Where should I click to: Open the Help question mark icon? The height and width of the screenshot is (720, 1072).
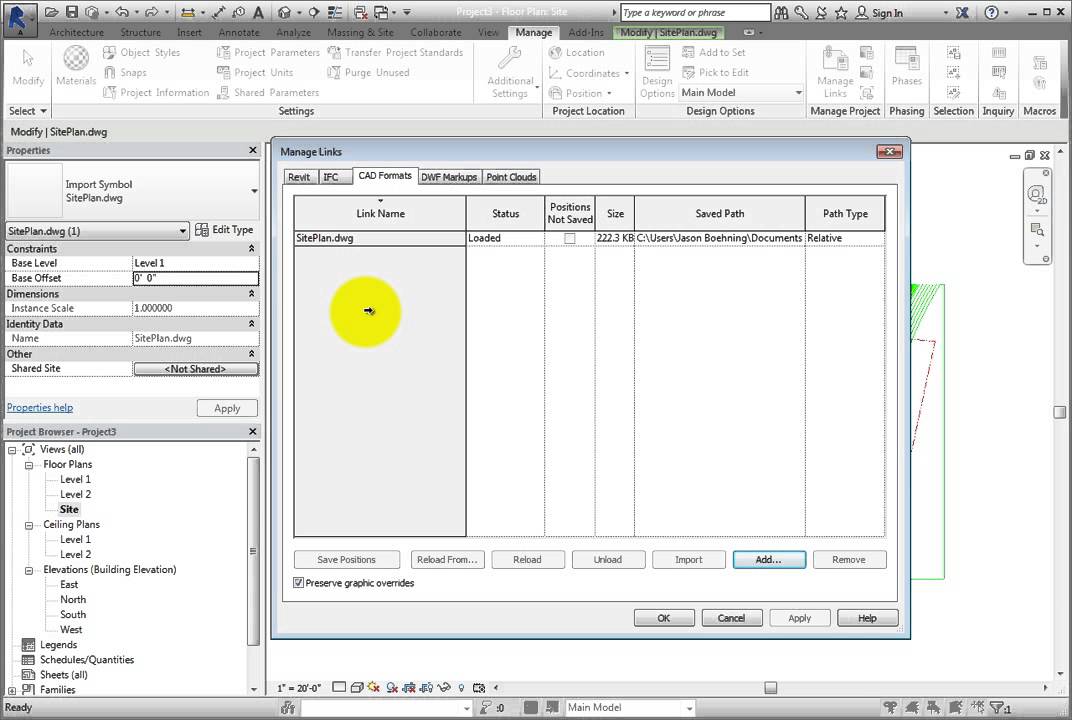991,12
